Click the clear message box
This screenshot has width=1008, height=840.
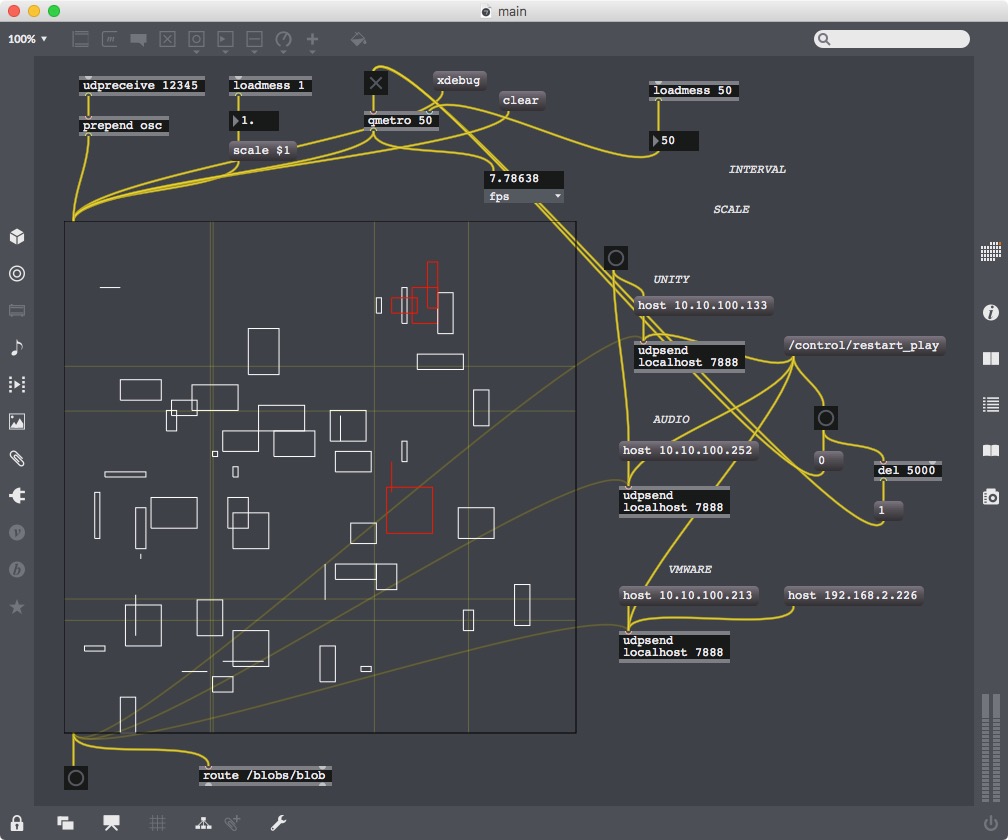click(521, 100)
